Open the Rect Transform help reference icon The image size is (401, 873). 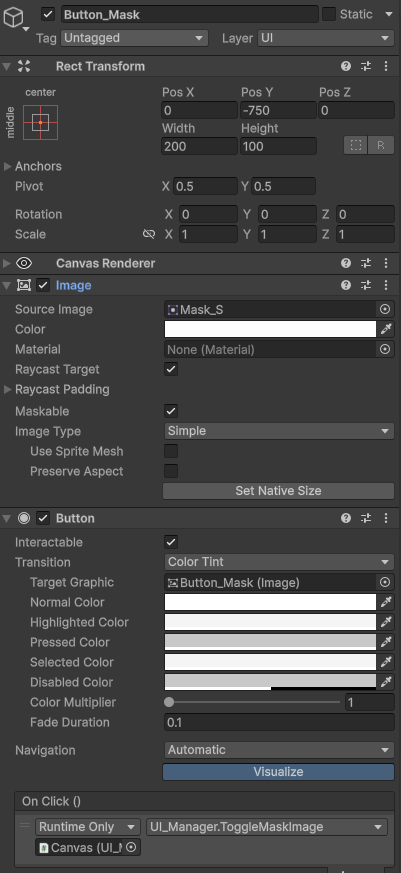click(346, 66)
